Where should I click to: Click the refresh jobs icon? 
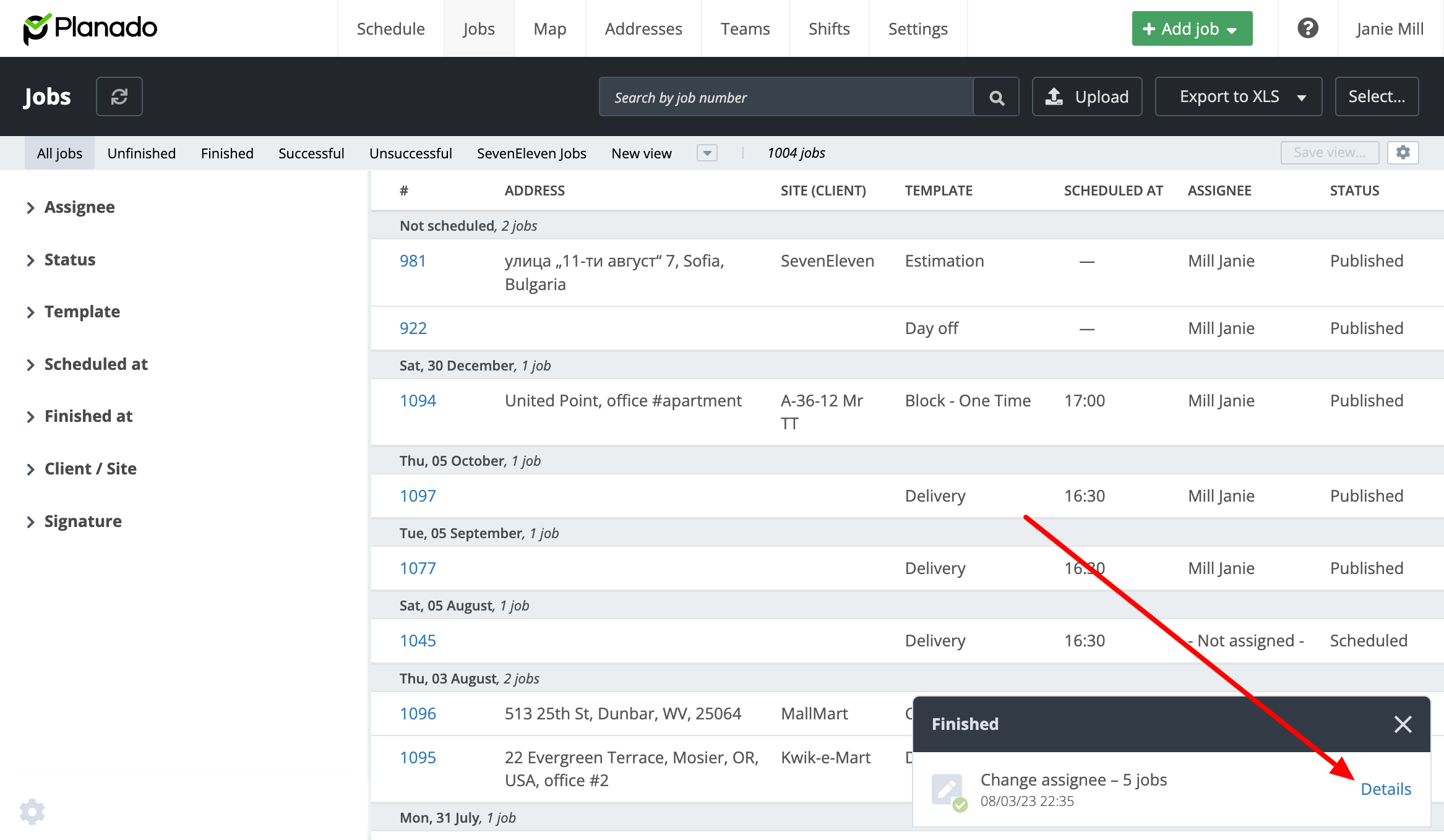coord(119,96)
